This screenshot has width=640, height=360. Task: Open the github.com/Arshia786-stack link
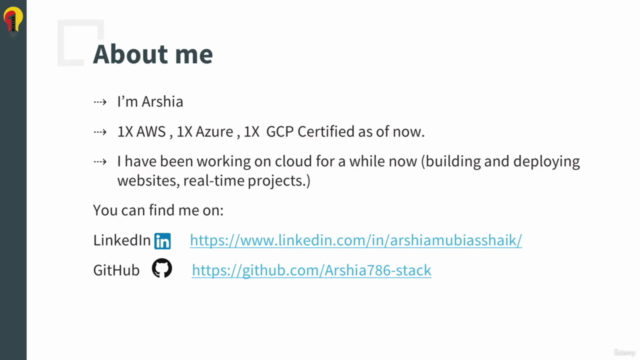tap(311, 270)
